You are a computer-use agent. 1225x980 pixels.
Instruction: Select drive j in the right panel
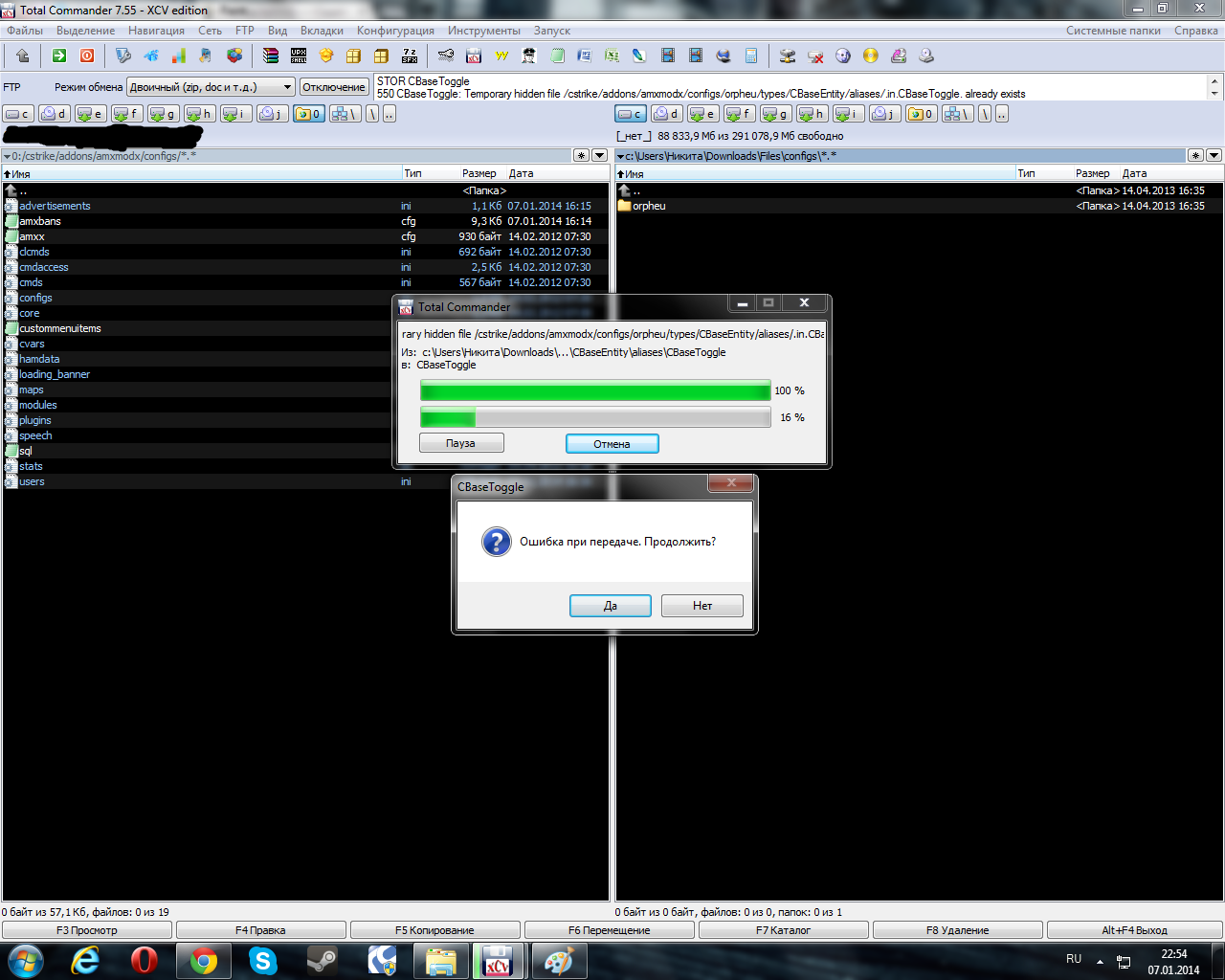[x=885, y=114]
